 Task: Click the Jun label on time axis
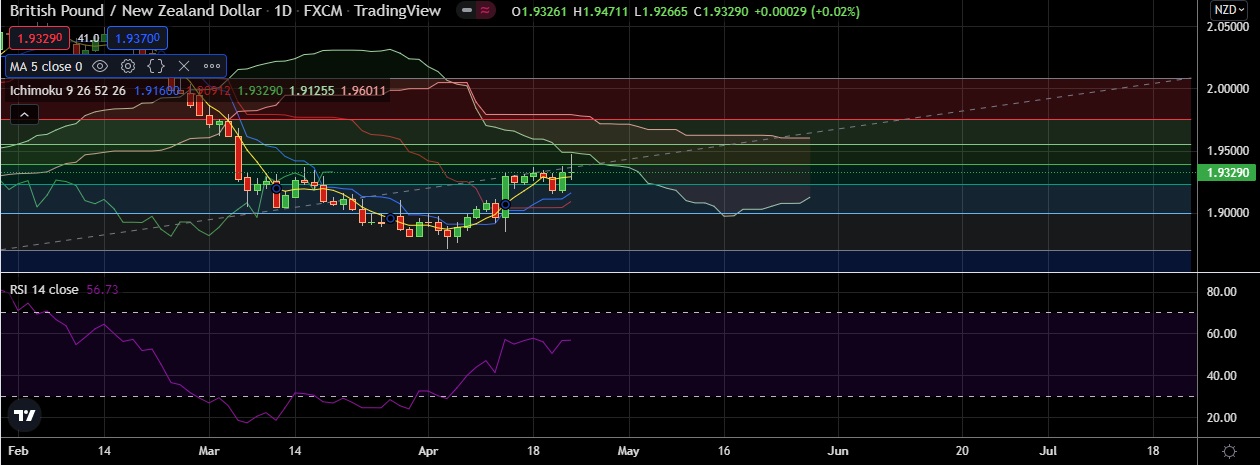coord(838,451)
